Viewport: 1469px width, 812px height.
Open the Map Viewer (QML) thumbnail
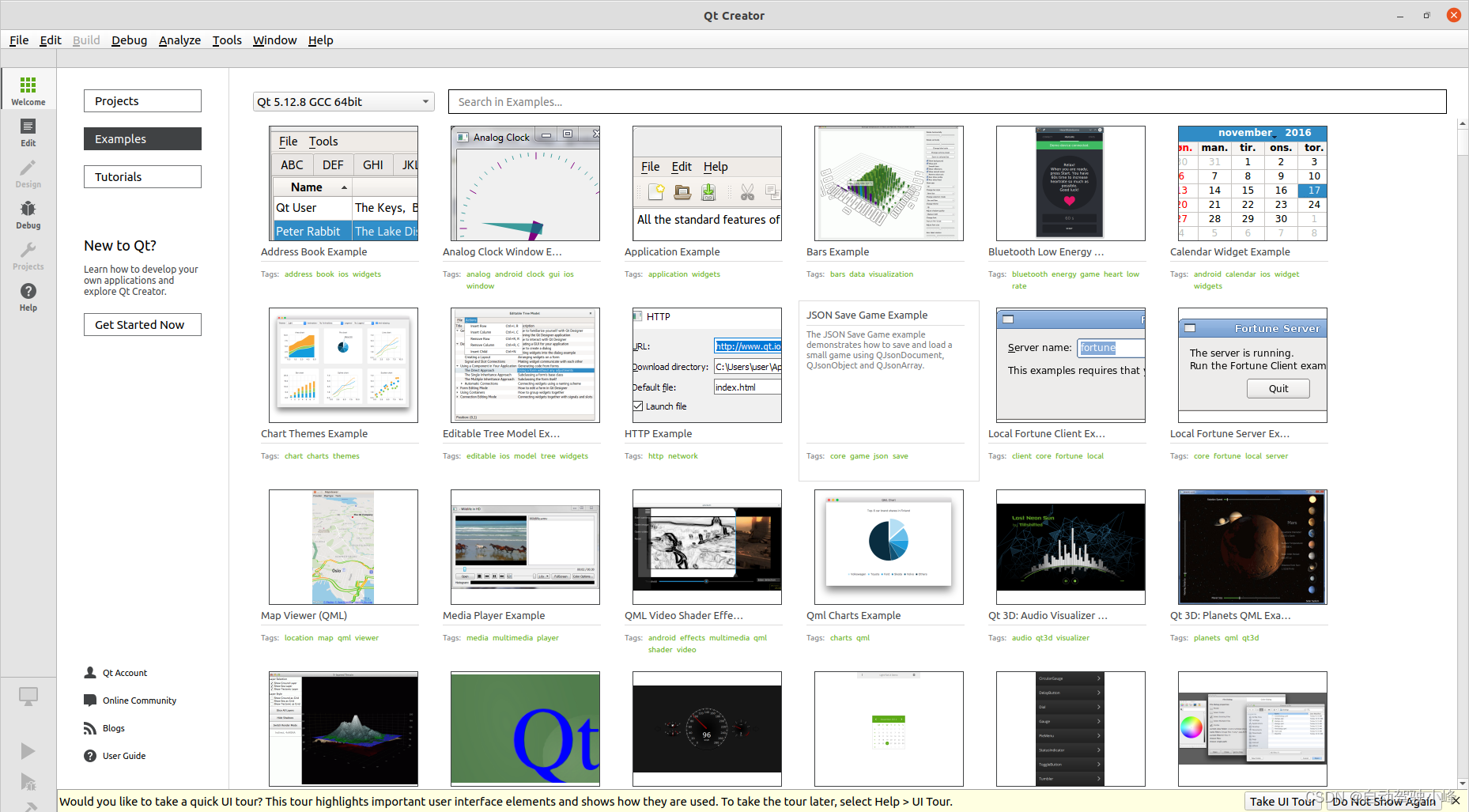point(343,547)
